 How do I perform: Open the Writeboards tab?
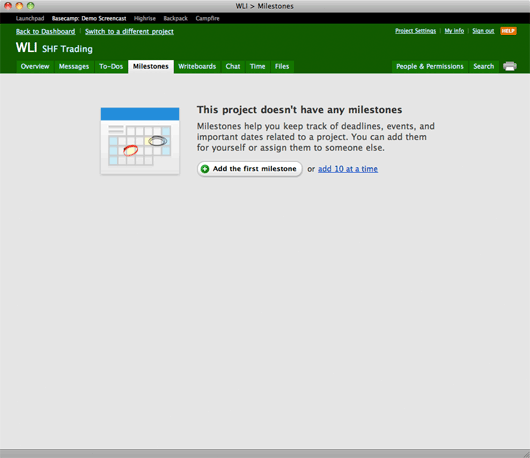[x=197, y=66]
